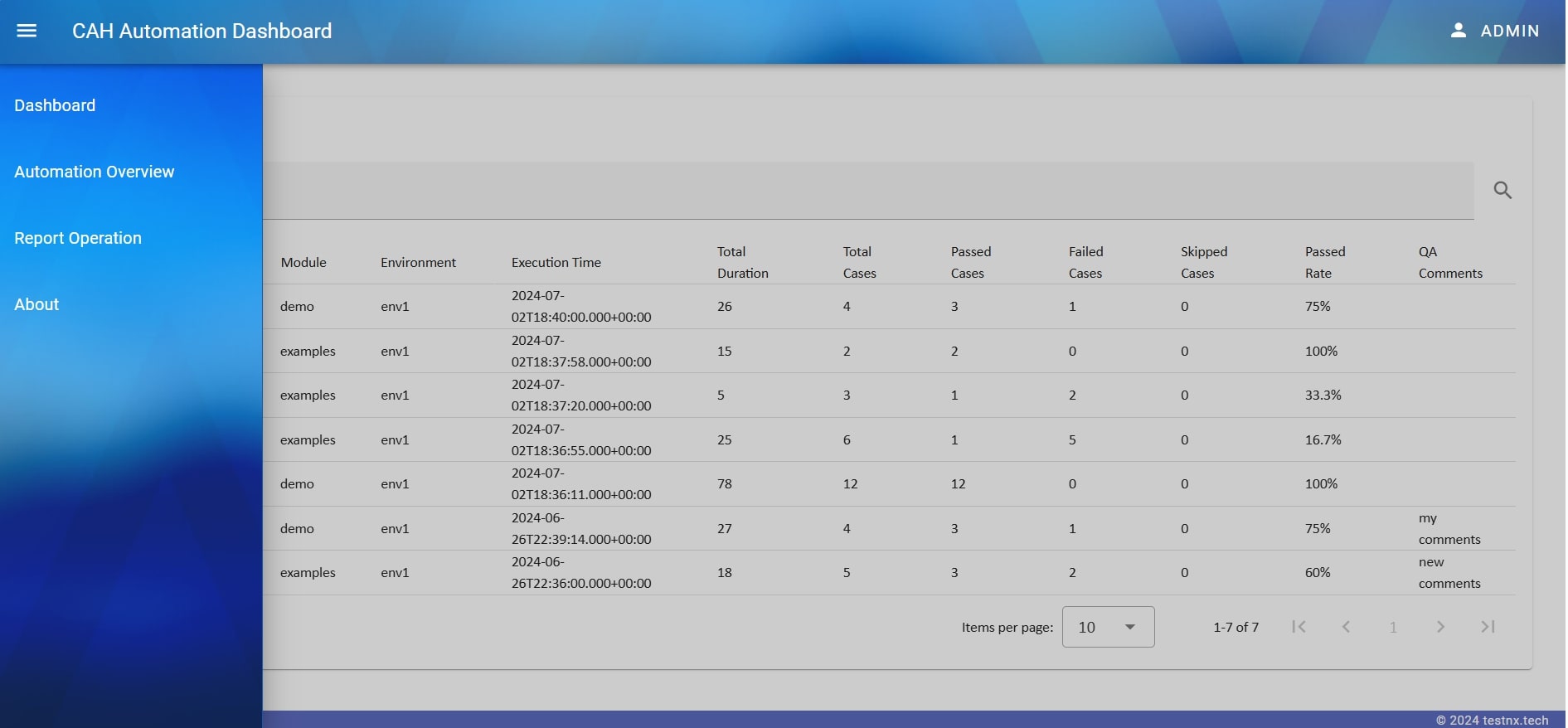The width and height of the screenshot is (1568, 728).
Task: Click the CAH Automation Dashboard title
Action: pos(201,31)
